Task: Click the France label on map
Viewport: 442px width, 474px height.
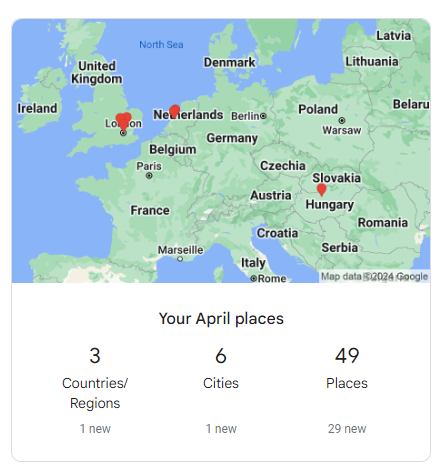Action: [150, 210]
